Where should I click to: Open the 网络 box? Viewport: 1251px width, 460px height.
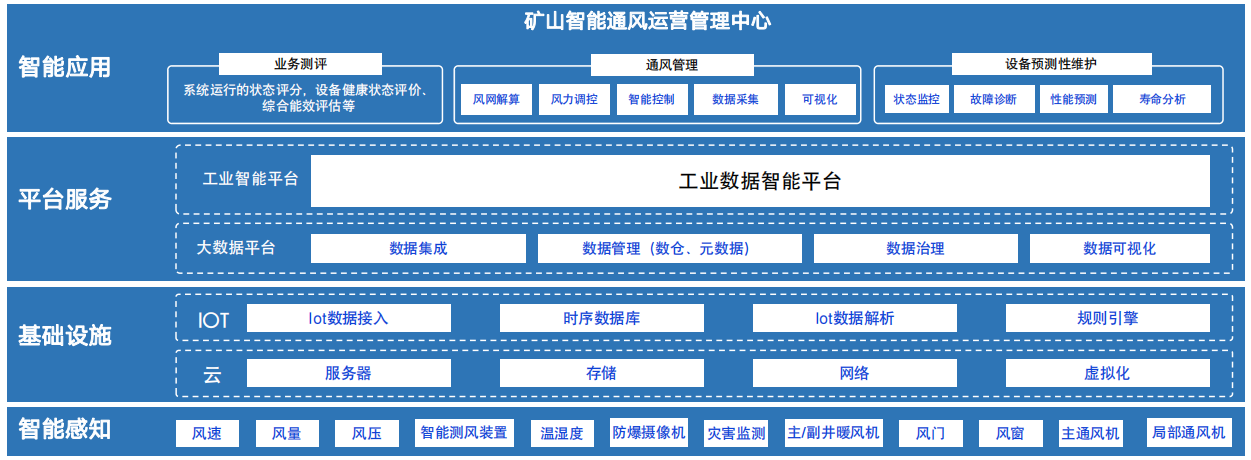(x=854, y=373)
